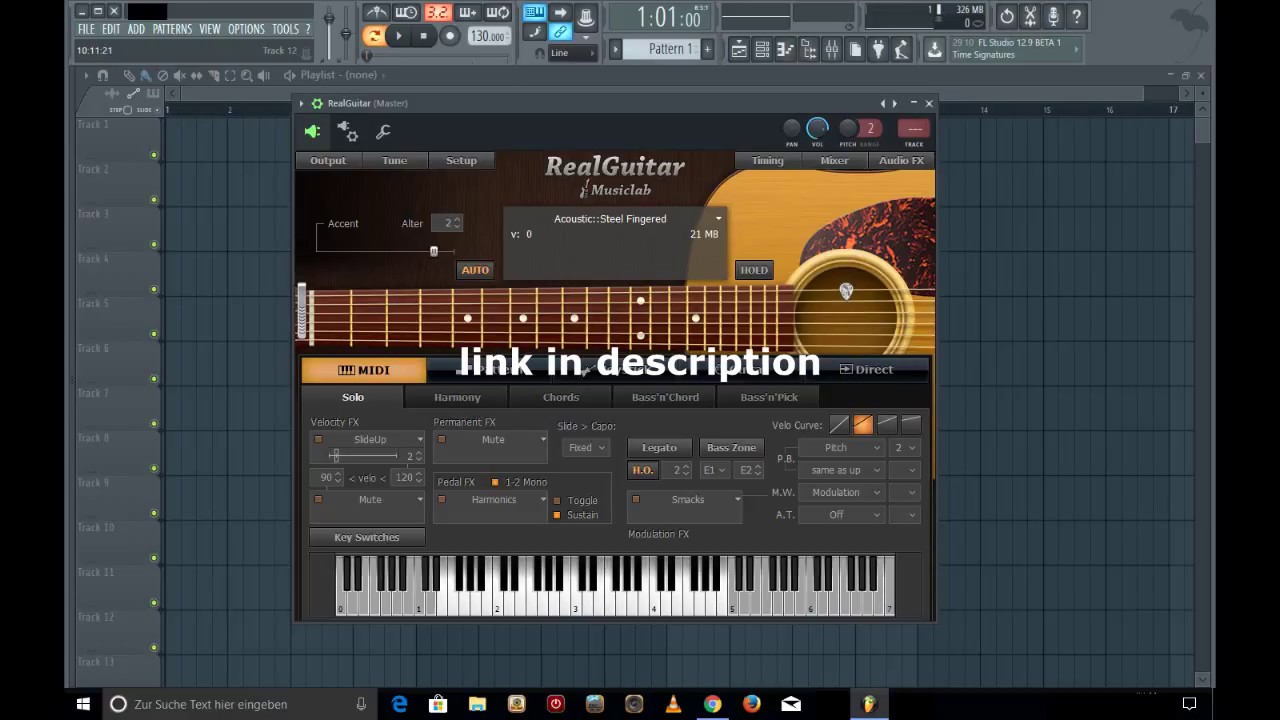Enable the playlist magnet snap icon

[102, 75]
